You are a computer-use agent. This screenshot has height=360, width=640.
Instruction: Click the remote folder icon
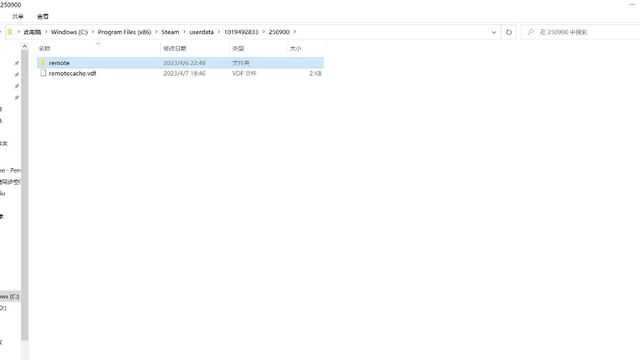43,62
